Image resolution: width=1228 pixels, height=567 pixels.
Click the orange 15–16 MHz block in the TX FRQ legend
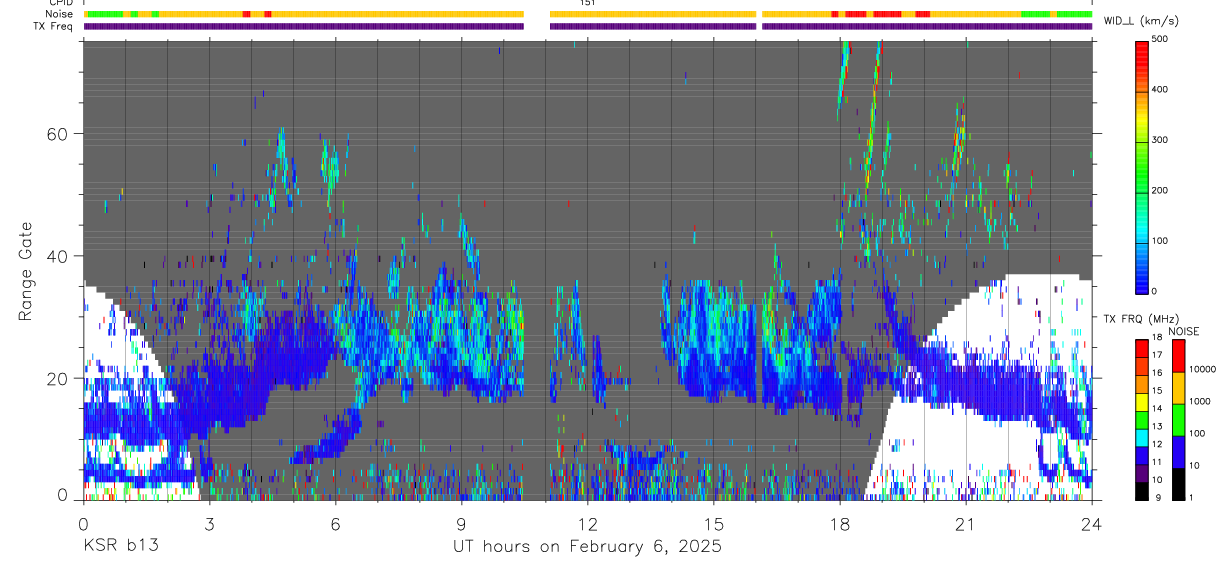tap(1141, 383)
